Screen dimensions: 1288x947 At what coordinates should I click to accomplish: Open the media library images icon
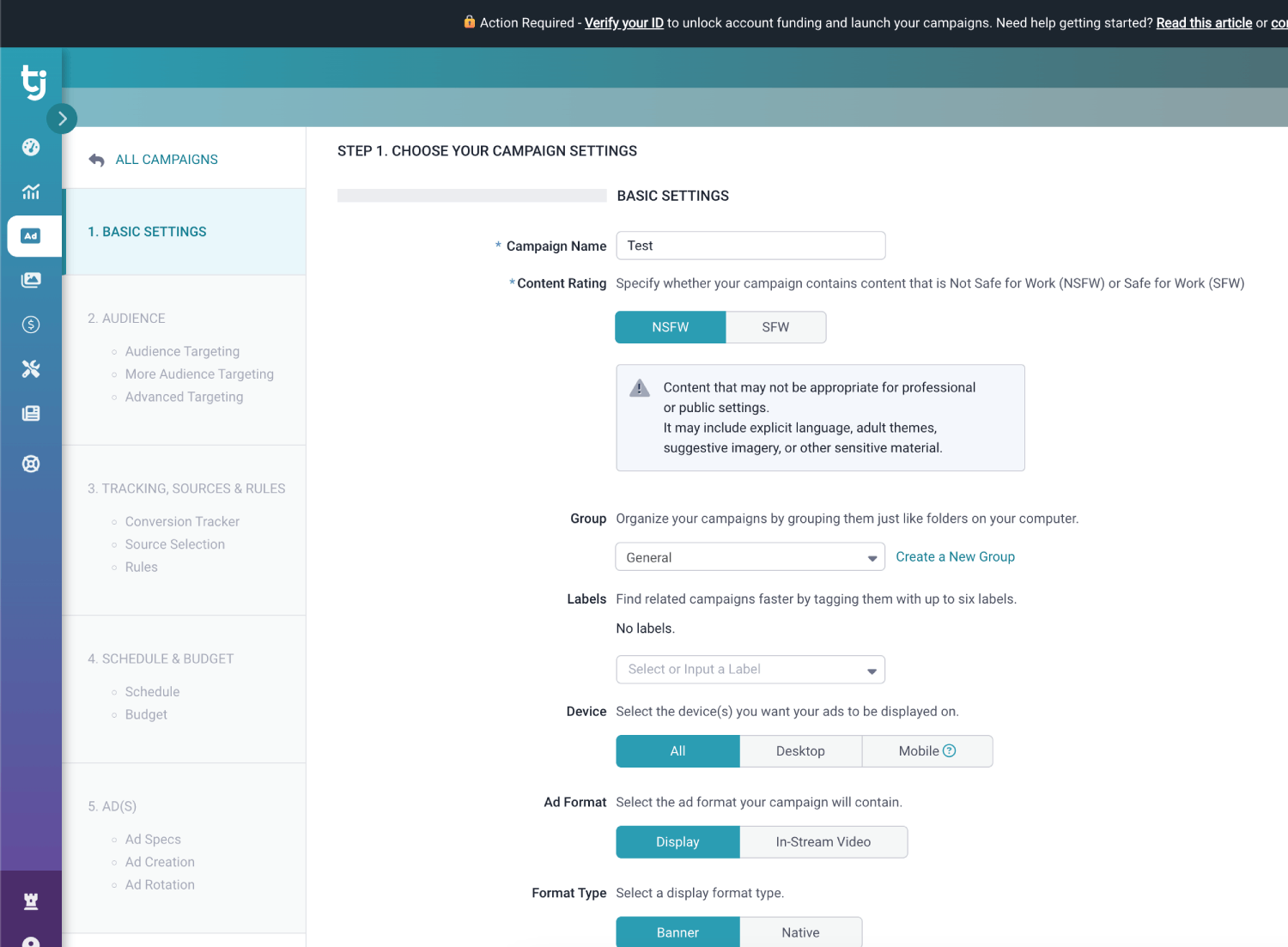[x=31, y=280]
